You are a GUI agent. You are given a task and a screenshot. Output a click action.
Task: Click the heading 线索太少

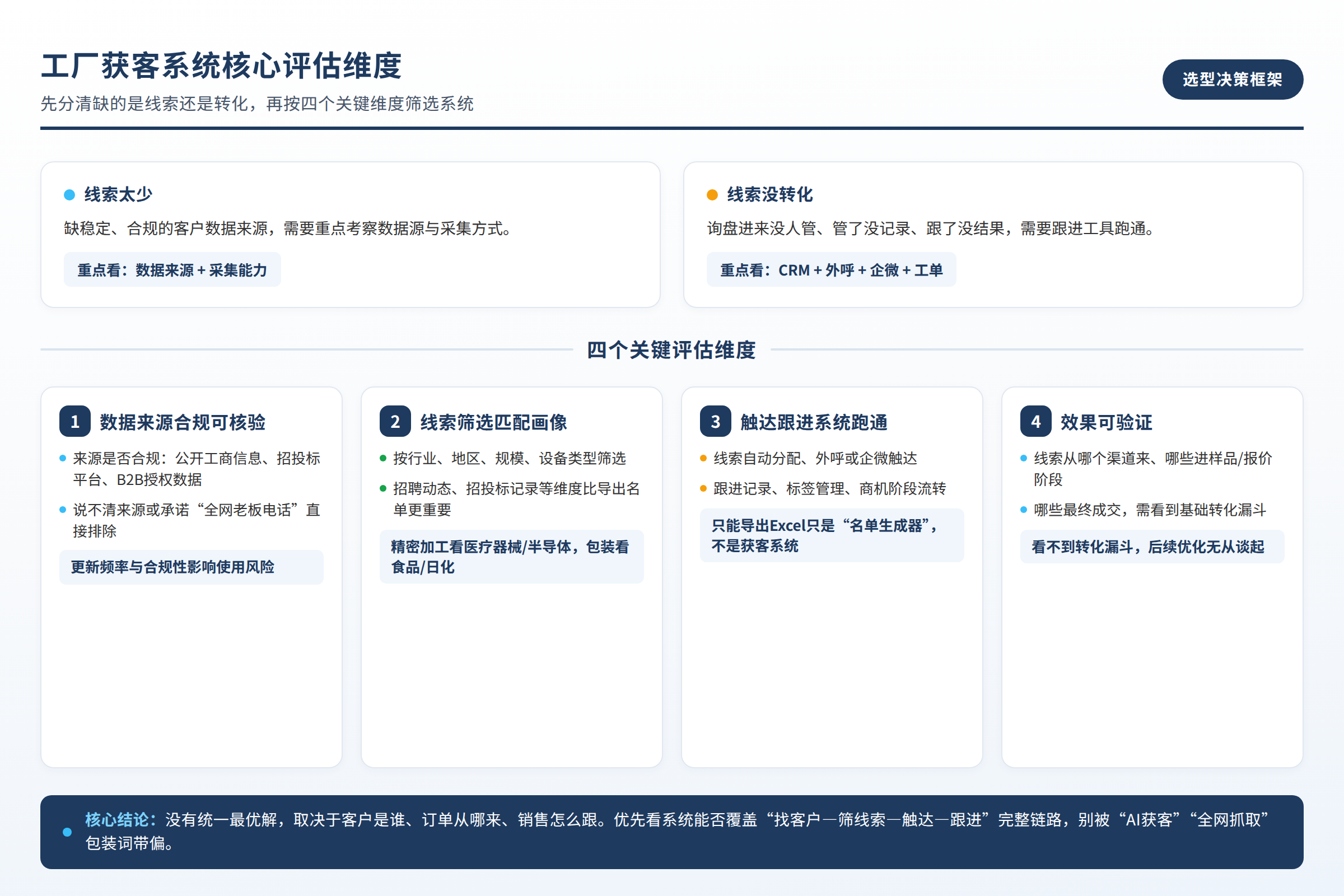119,195
